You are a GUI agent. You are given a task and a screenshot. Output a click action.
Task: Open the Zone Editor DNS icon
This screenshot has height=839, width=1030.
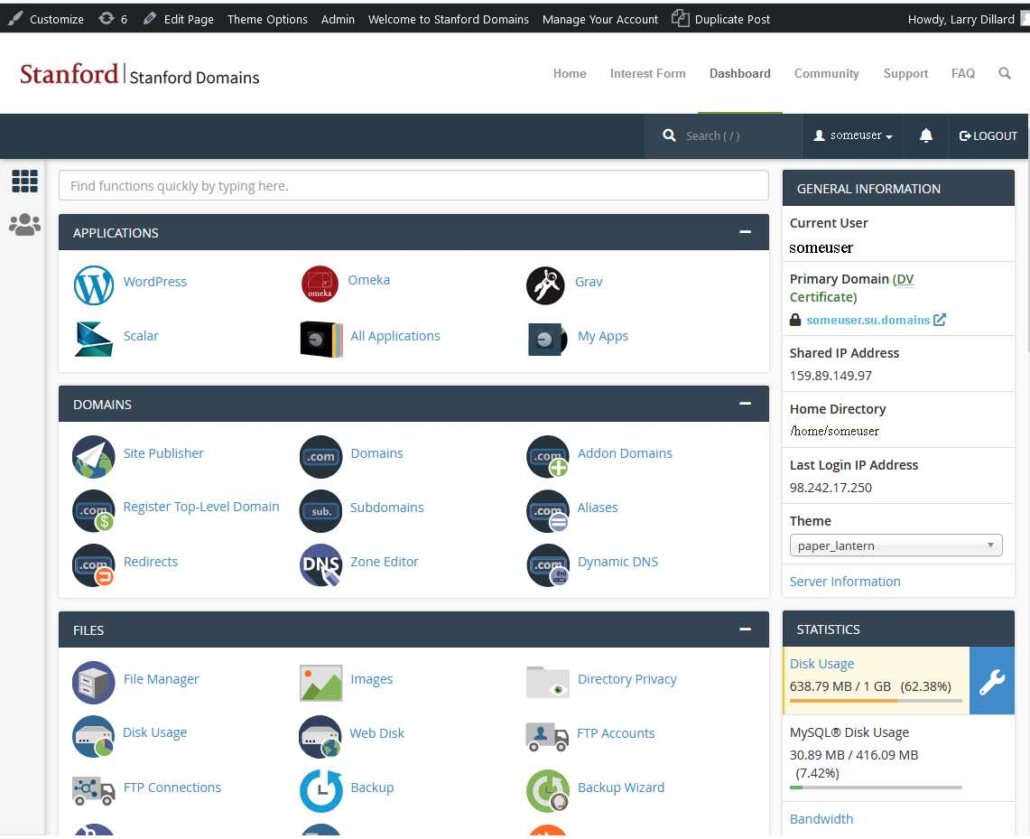[x=321, y=565]
